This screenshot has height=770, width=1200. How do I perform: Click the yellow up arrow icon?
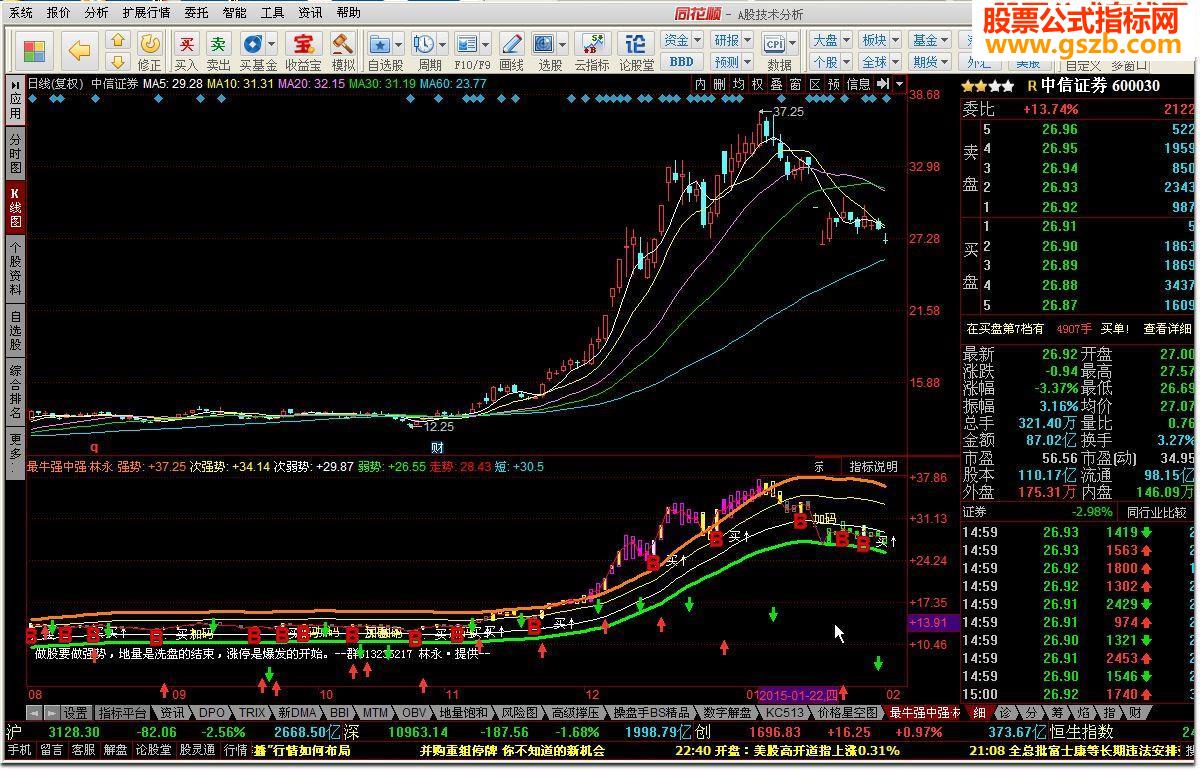(118, 40)
